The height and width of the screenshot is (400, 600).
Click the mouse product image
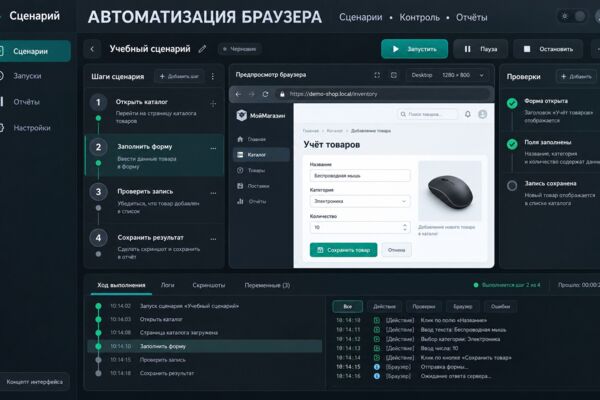point(450,191)
